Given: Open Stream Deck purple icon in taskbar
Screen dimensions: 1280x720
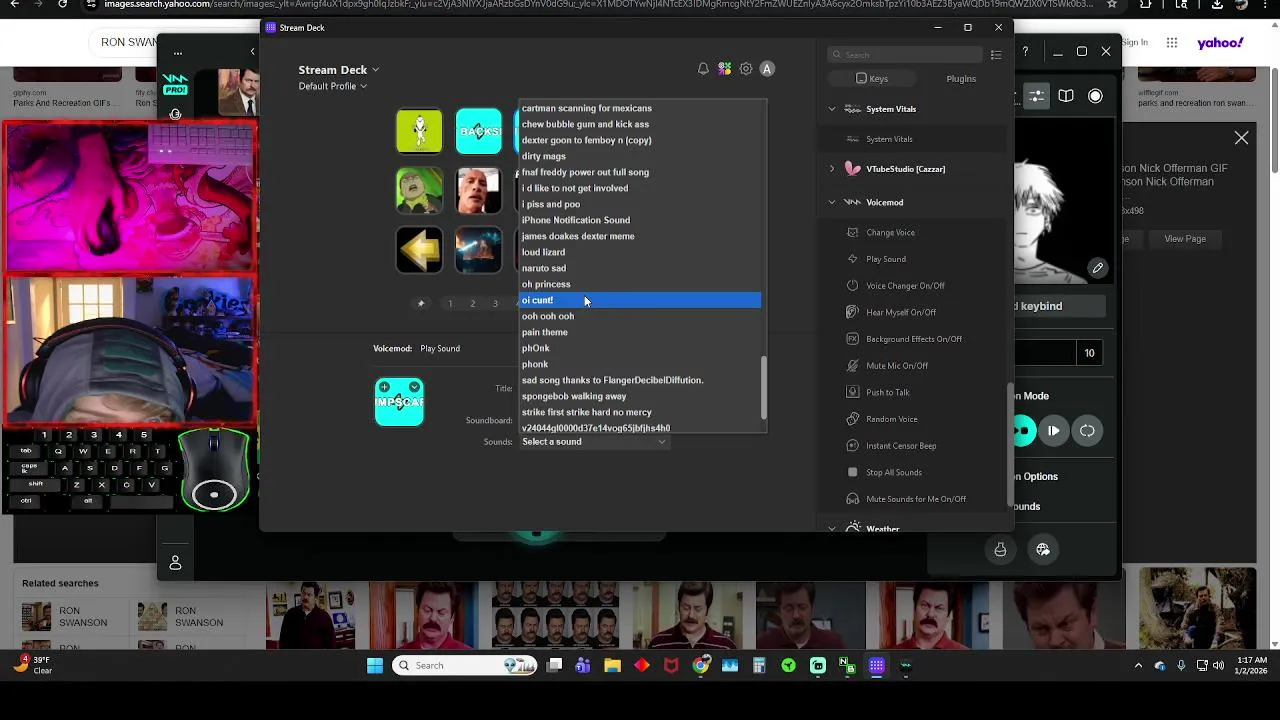Looking at the screenshot, I should [x=877, y=666].
